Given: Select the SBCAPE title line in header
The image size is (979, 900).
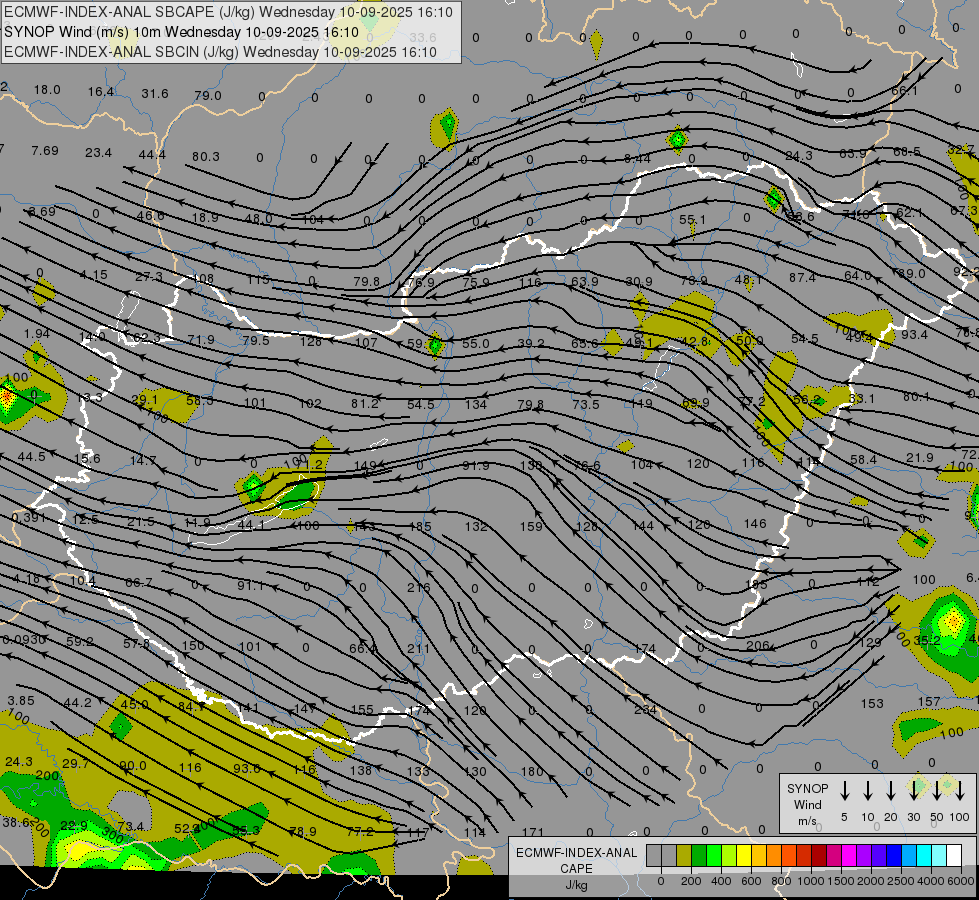Looking at the screenshot, I should (x=228, y=12).
